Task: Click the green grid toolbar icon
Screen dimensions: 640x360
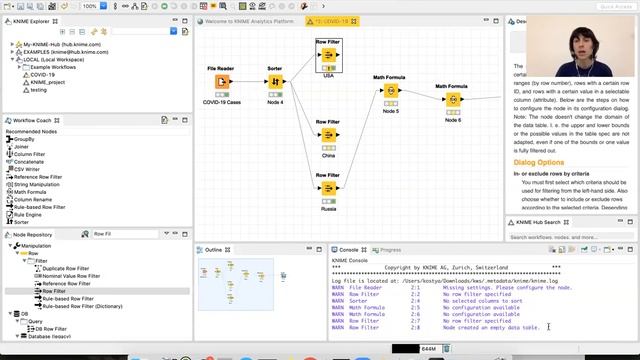Action: (242, 6)
